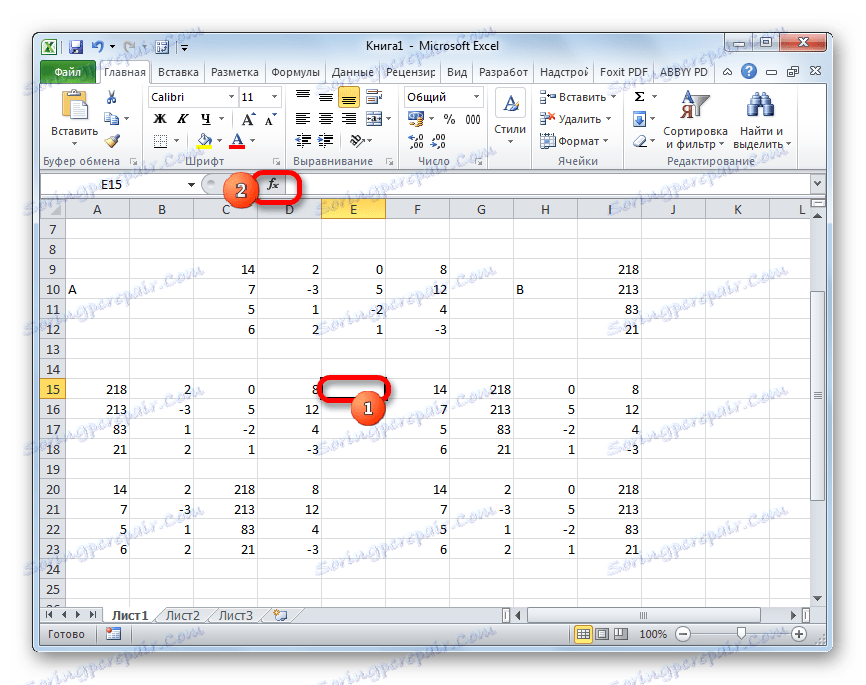Click the Copy icon in clipboard group

(112, 119)
